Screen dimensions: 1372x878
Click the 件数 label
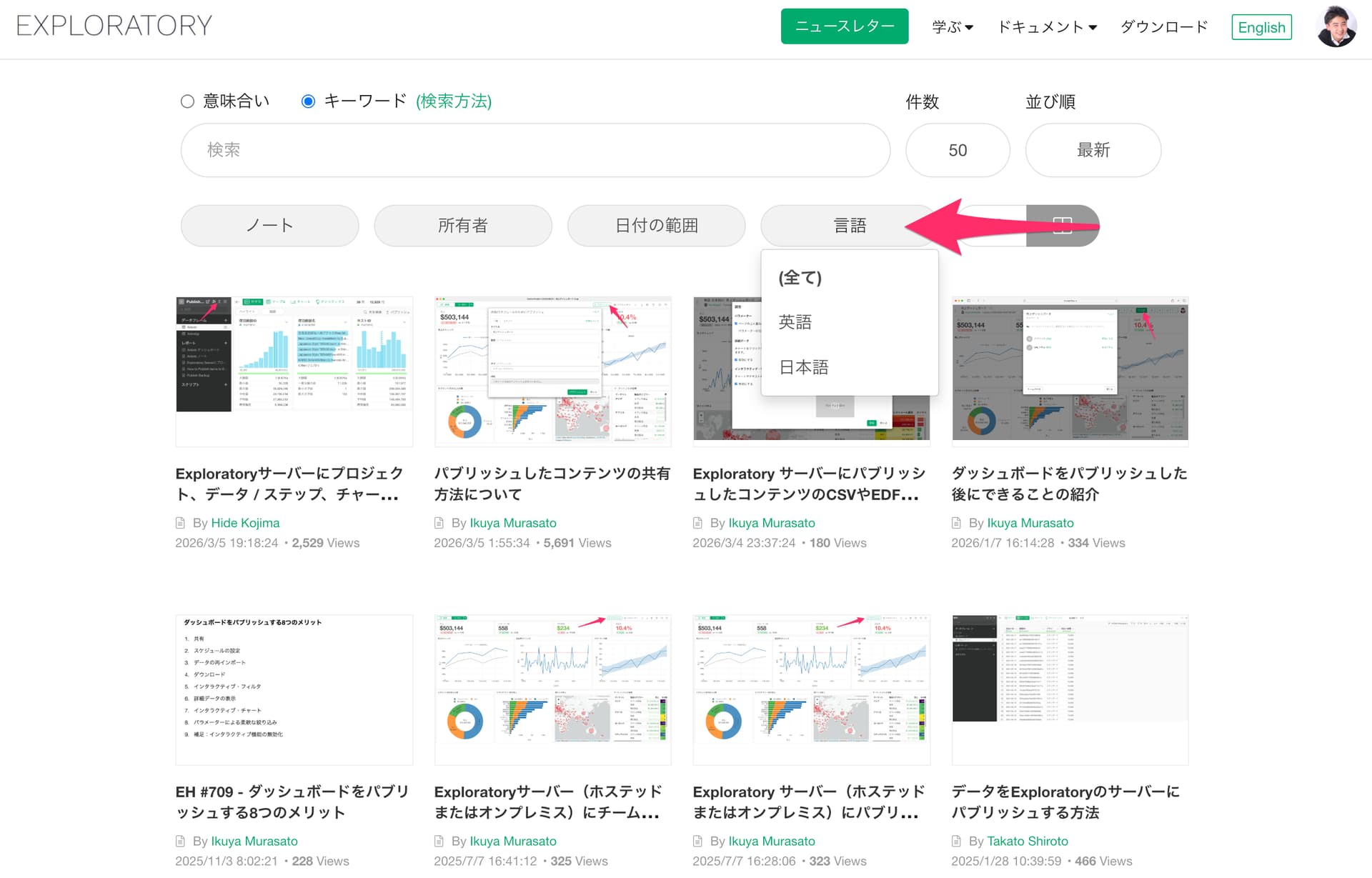[x=923, y=102]
